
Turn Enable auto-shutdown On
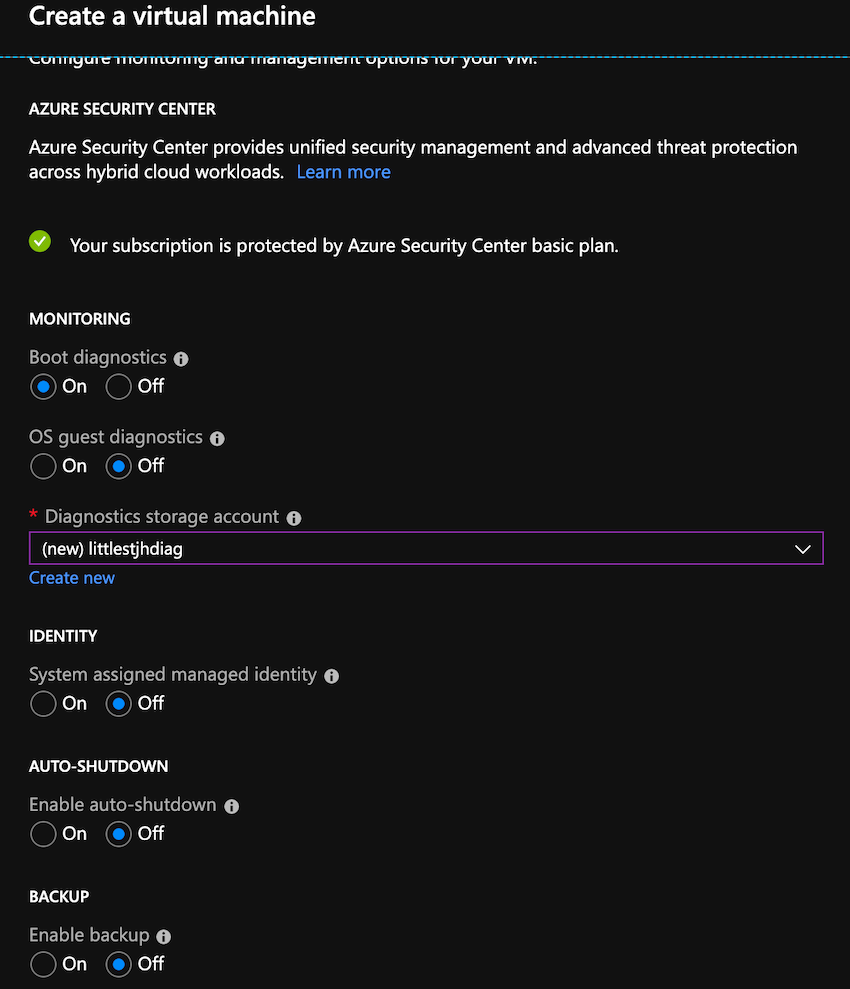pos(43,834)
